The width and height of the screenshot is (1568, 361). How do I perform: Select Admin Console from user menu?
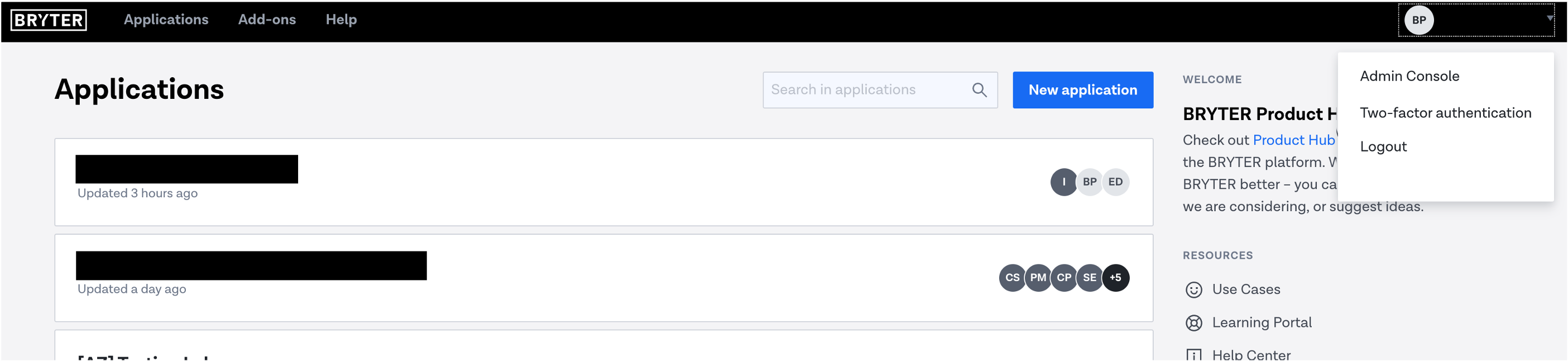point(1409,76)
